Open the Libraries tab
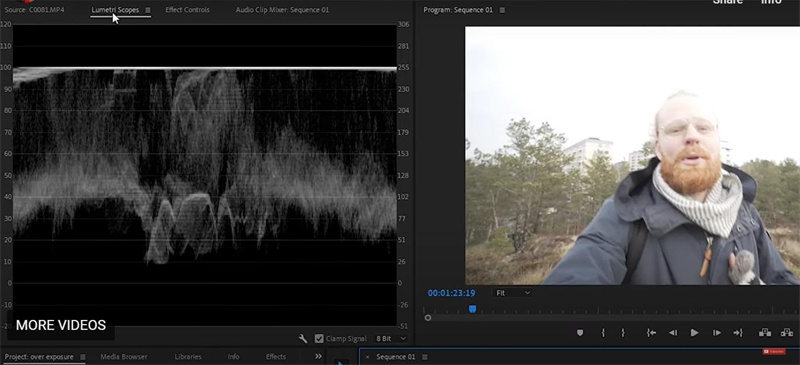800x365 pixels. [188, 356]
